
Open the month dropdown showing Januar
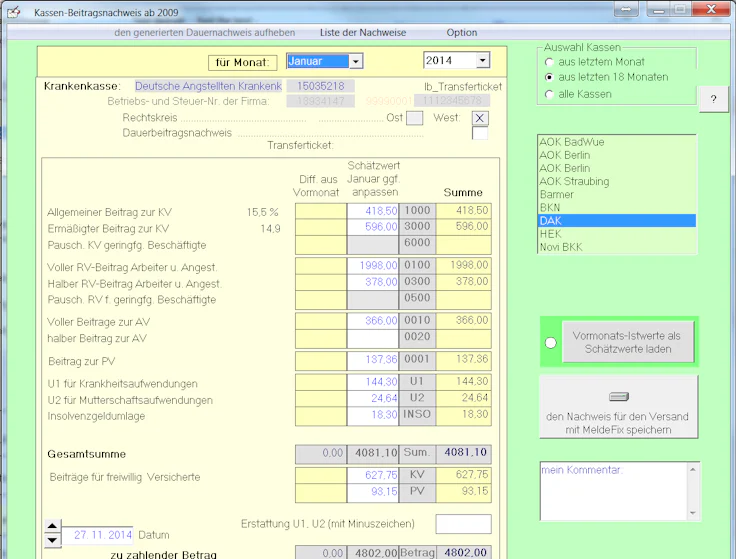356,61
